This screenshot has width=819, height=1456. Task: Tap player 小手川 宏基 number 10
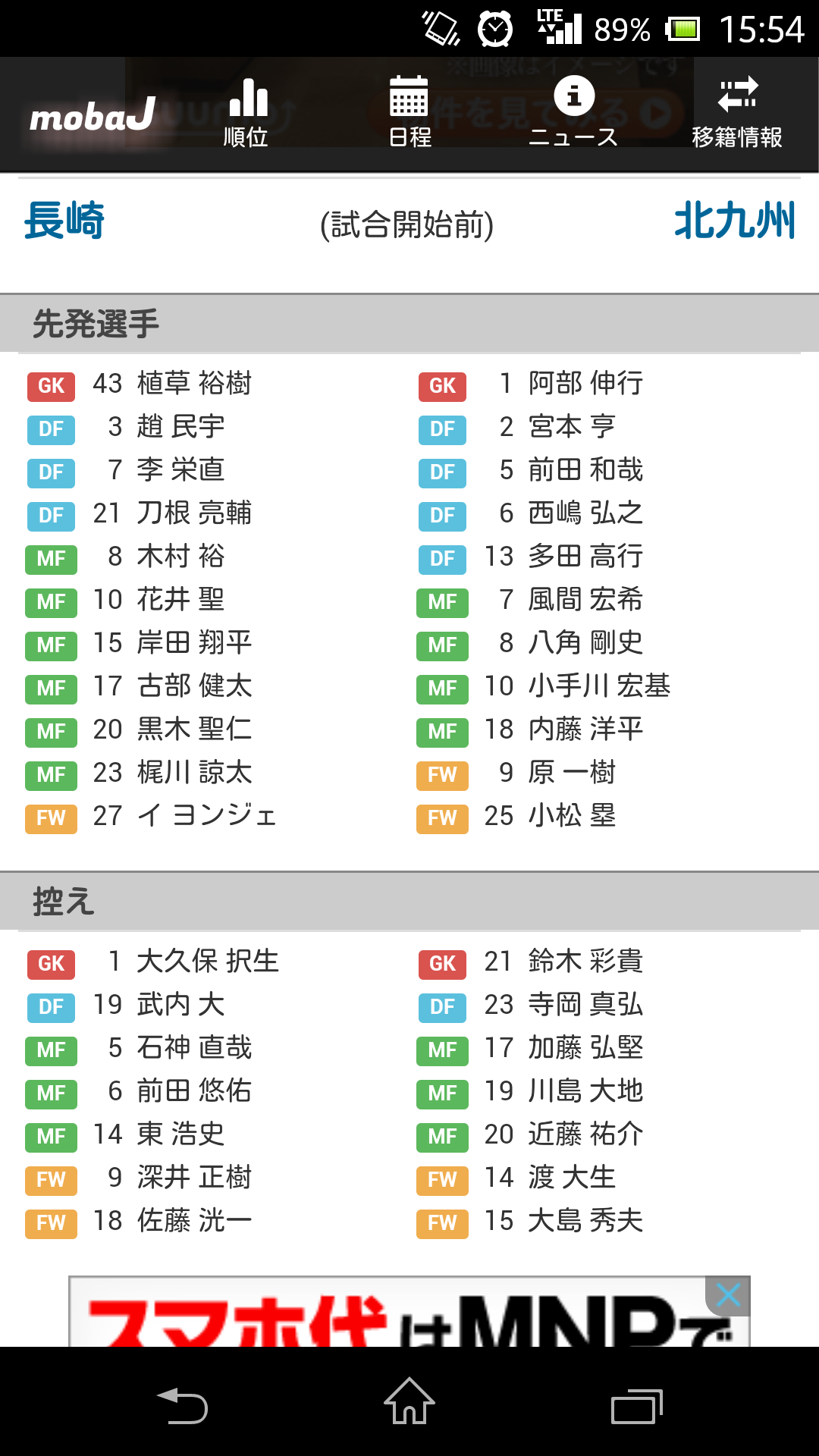(x=599, y=686)
